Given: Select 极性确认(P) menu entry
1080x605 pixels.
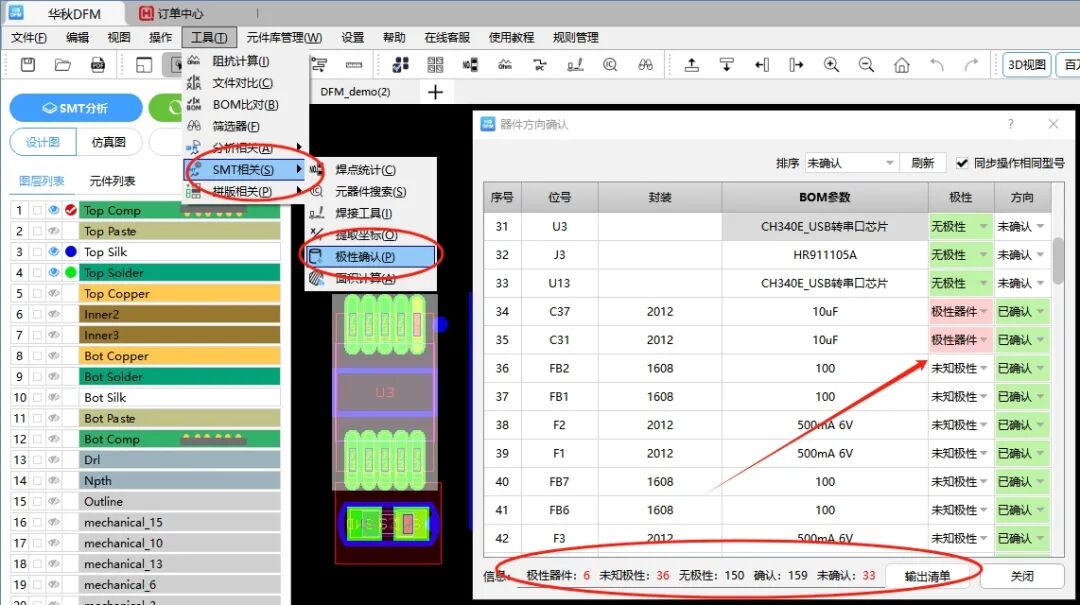Looking at the screenshot, I should tap(365, 257).
